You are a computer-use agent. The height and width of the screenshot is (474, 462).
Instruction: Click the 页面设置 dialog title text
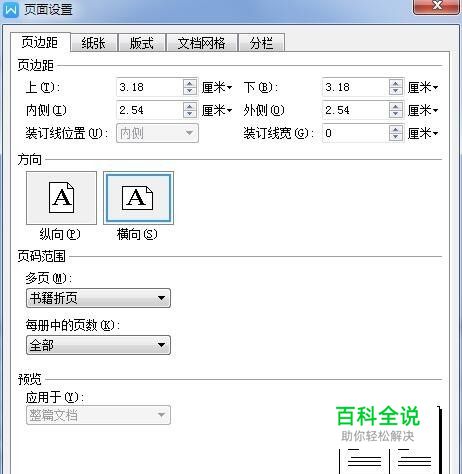pyautogui.click(x=48, y=10)
